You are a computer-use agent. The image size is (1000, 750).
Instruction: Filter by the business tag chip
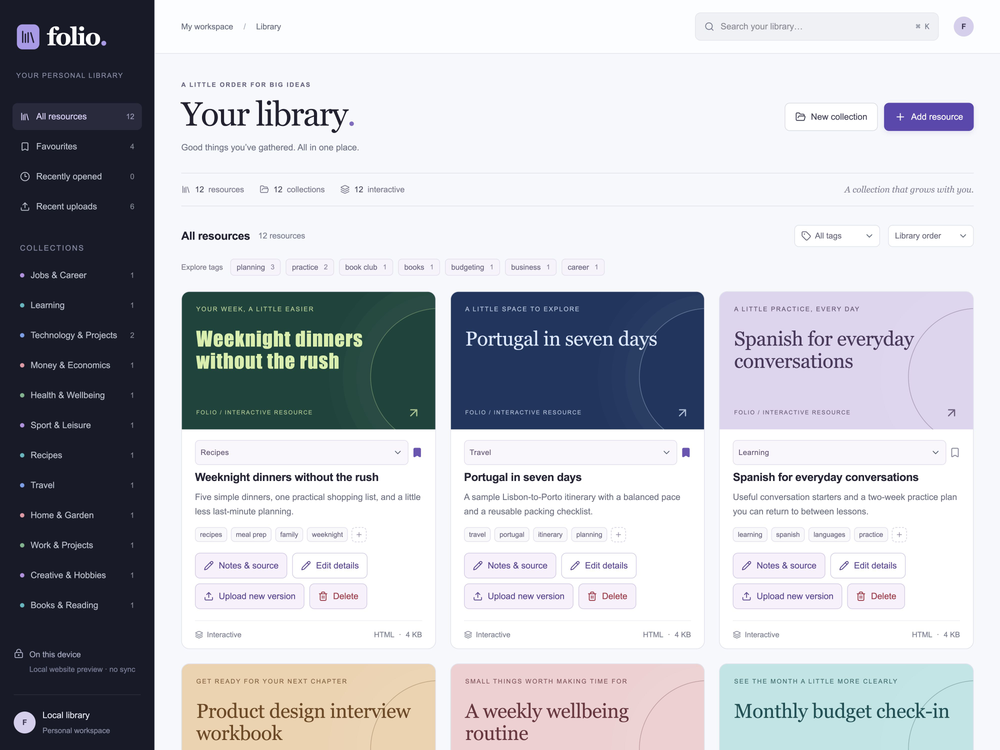tap(531, 267)
